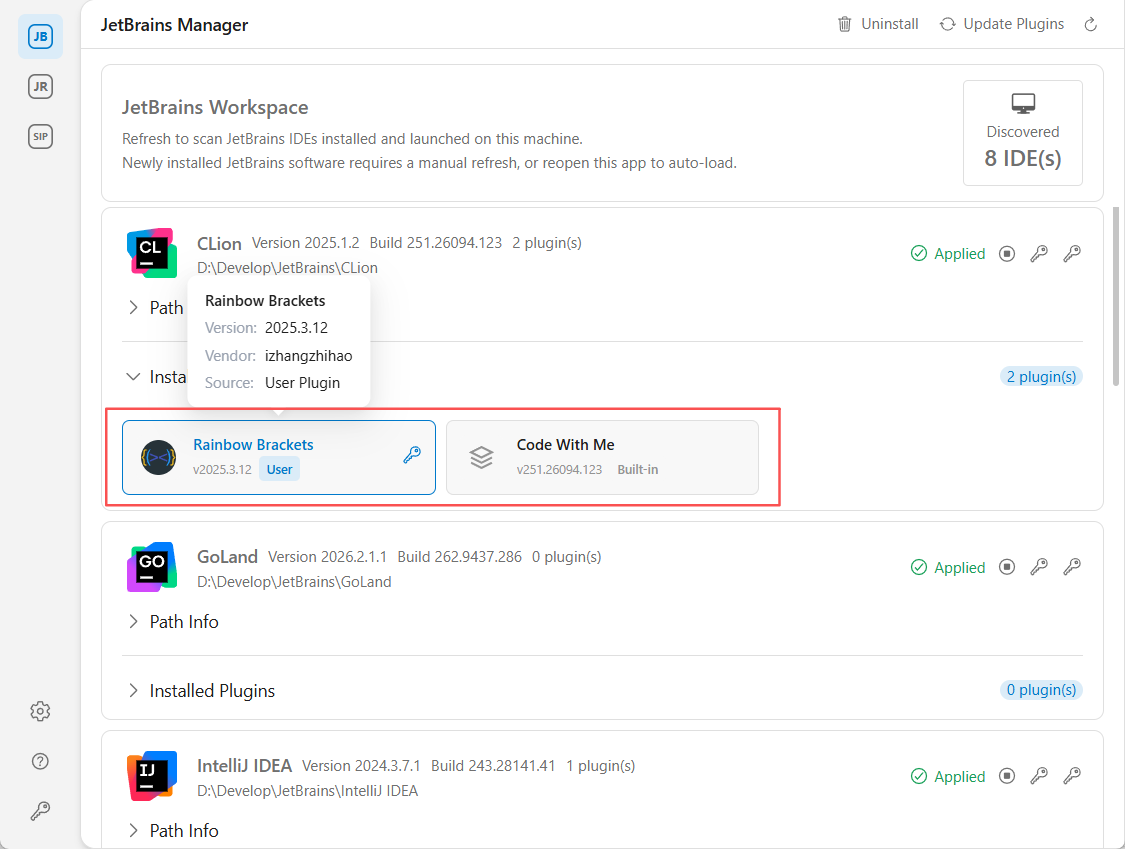Click the key icon in the sidebar
This screenshot has width=1125, height=849.
coord(40,811)
